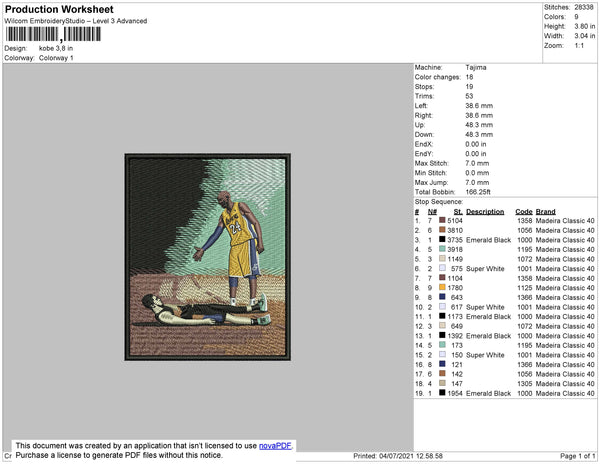Screen dimensions: 600x464
Task: Click the width value 3.04 in
Action: click(585, 36)
